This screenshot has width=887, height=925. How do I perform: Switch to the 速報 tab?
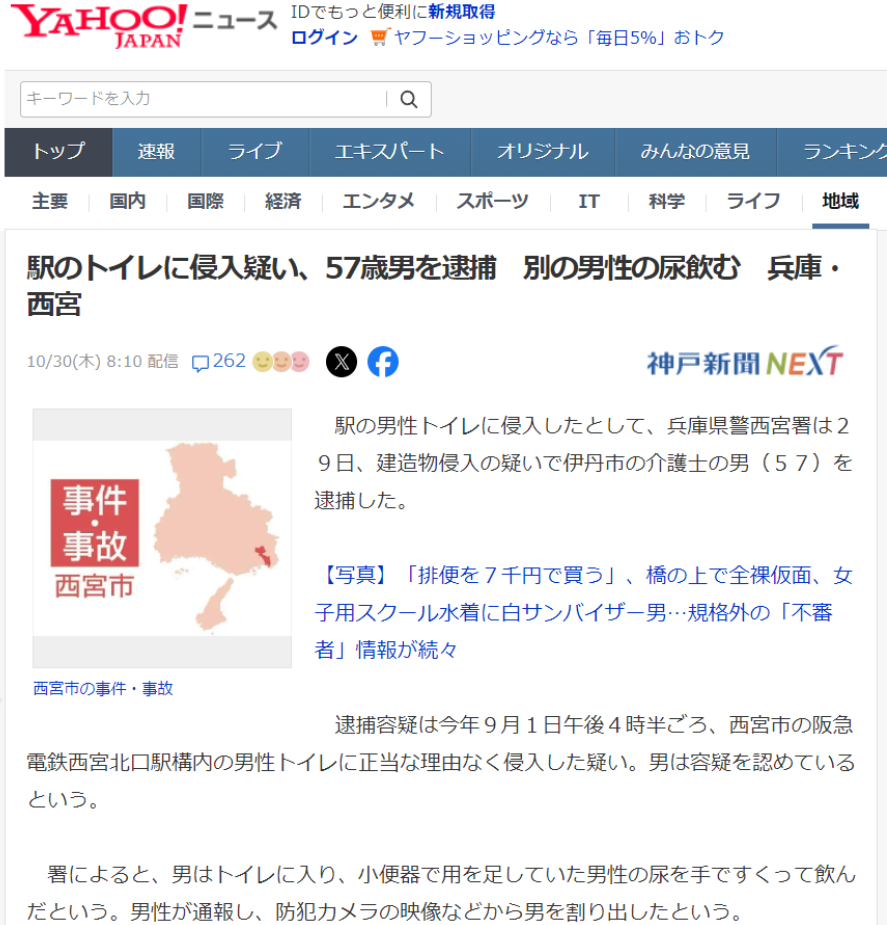tap(156, 152)
